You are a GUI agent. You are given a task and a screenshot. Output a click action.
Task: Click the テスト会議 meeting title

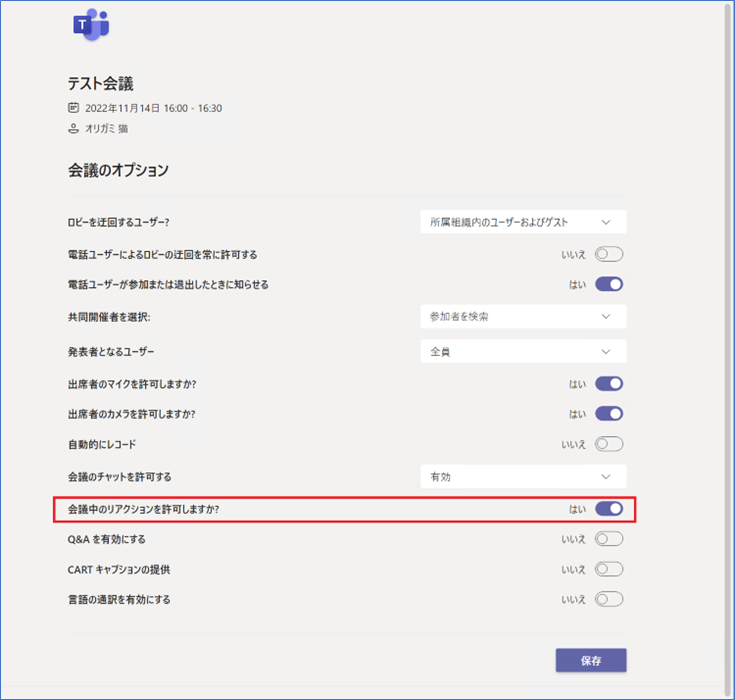101,85
